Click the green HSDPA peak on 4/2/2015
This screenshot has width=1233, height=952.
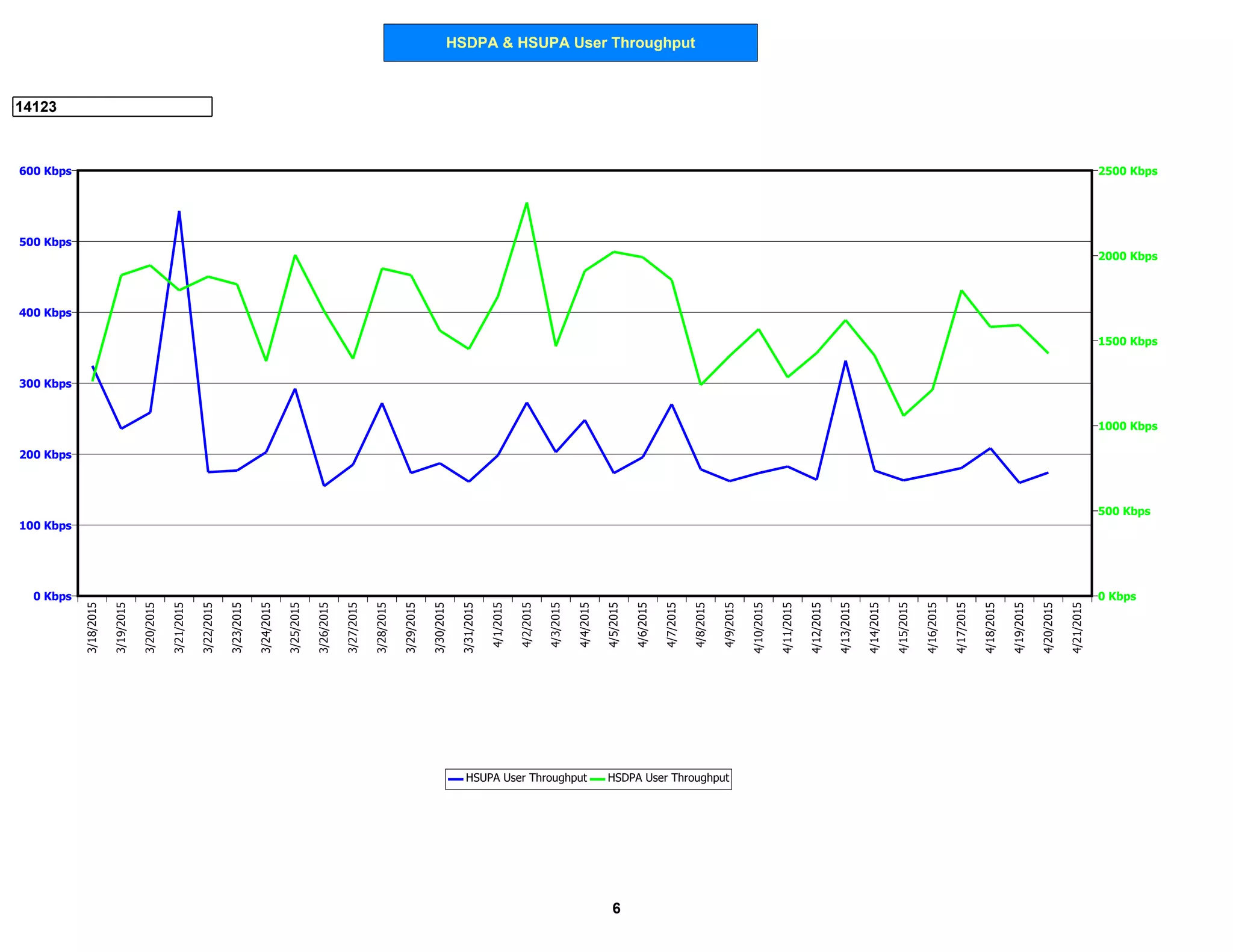tap(527, 203)
